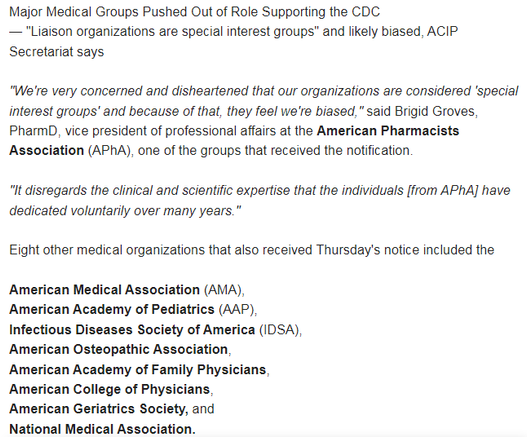Click 'American Medical Association' bold entry

point(104,290)
